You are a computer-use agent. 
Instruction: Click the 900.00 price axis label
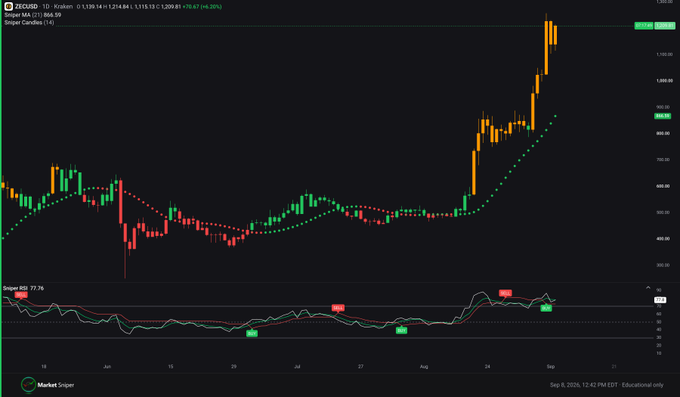pyautogui.click(x=663, y=107)
